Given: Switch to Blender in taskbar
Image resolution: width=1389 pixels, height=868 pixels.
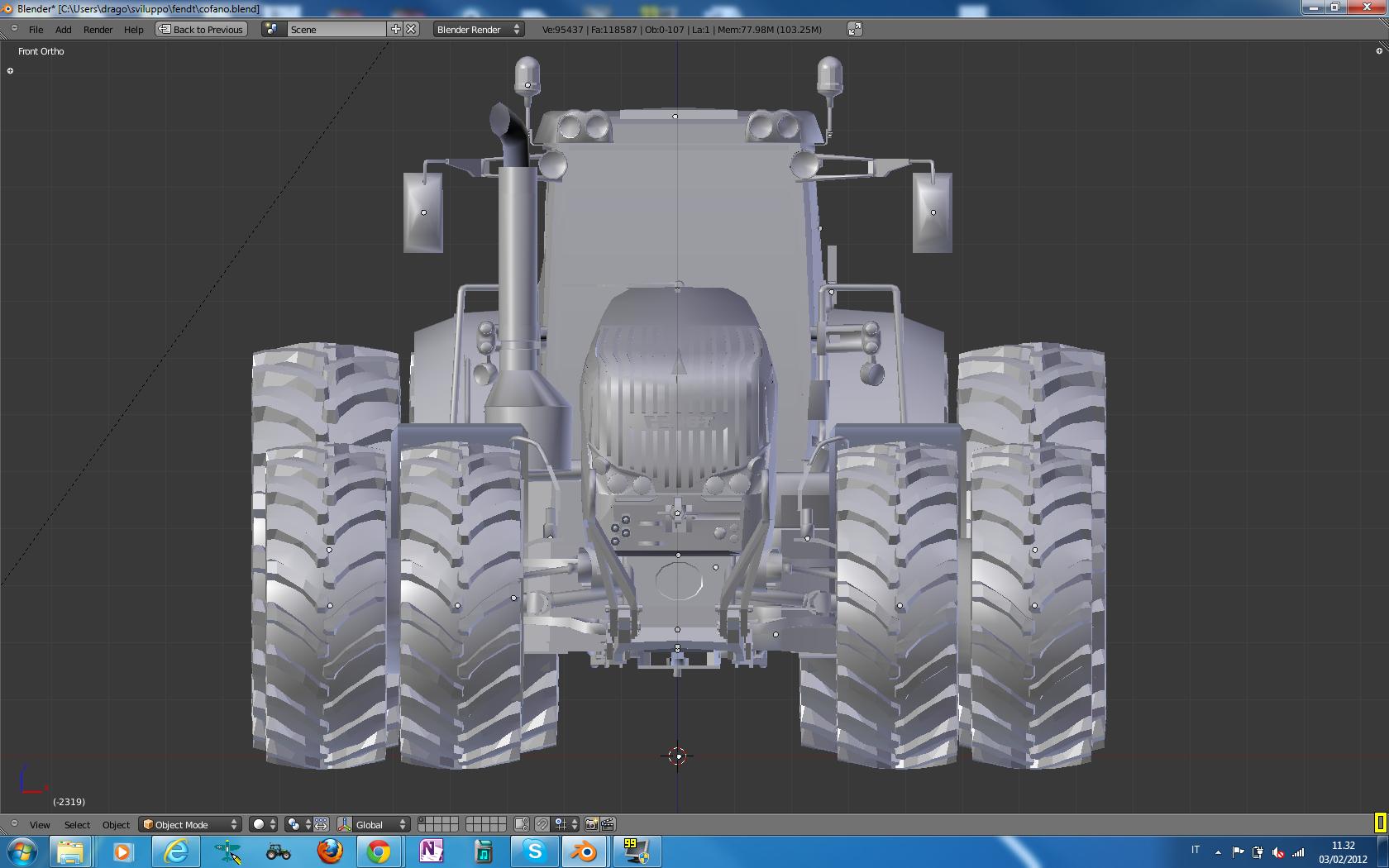Looking at the screenshot, I should point(585,851).
